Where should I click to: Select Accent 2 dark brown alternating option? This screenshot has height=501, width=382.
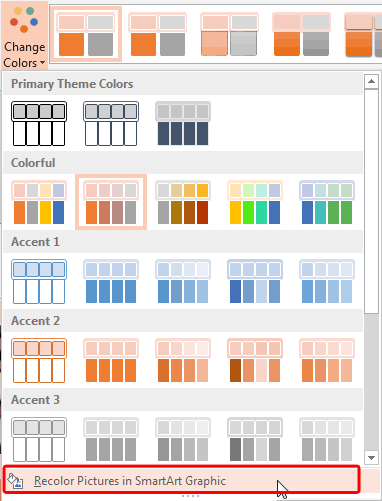click(255, 360)
